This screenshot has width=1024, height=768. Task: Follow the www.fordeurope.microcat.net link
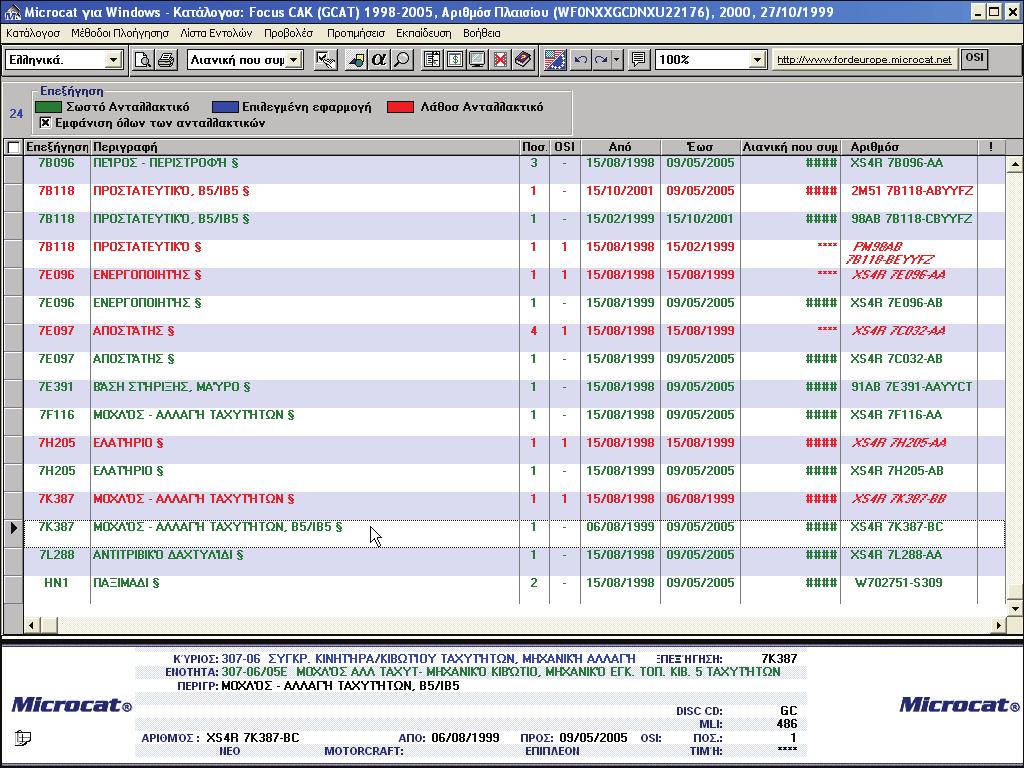[864, 59]
